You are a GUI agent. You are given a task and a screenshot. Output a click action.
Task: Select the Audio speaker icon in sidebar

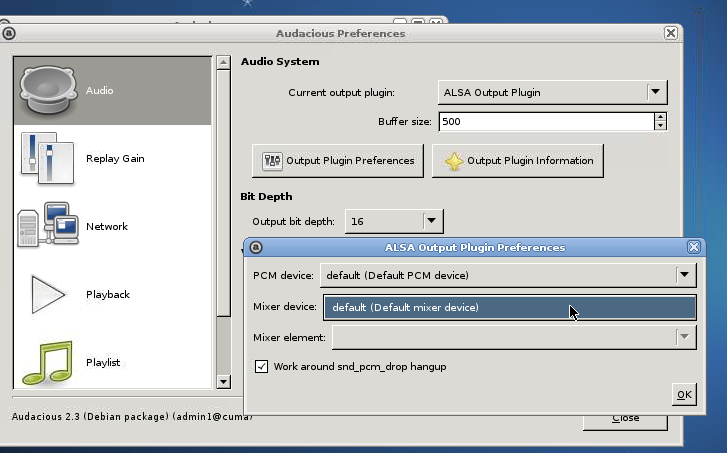tap(48, 90)
